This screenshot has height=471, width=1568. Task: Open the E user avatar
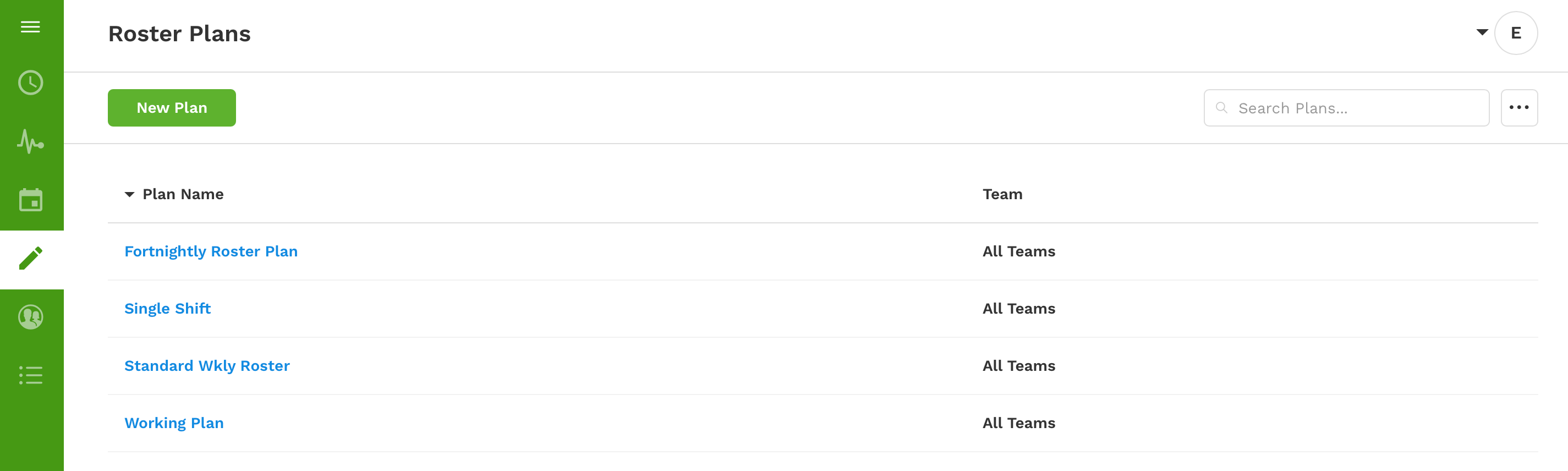click(1516, 33)
